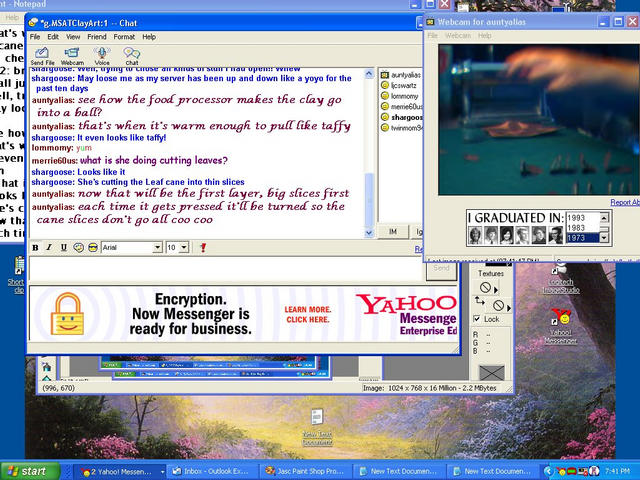Open Logitech ImageStudio desktop shortcut
Image resolution: width=640 pixels, height=480 pixels.
tap(561, 279)
